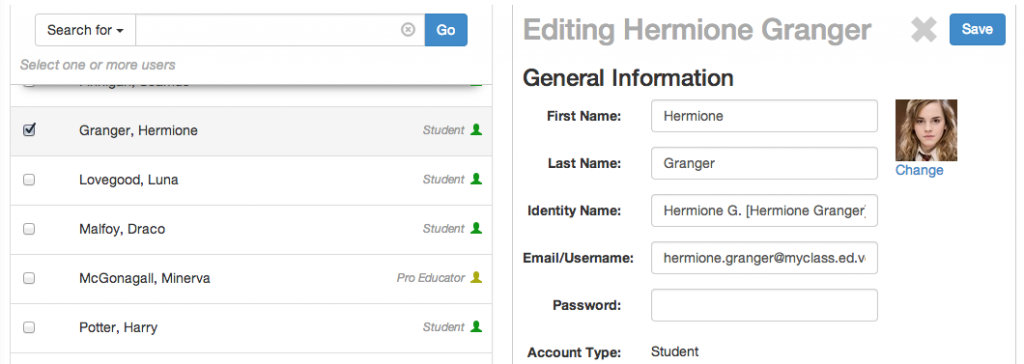Click 'Pro Educator' label in McGonagall row
This screenshot has width=1024, height=364.
(x=431, y=278)
